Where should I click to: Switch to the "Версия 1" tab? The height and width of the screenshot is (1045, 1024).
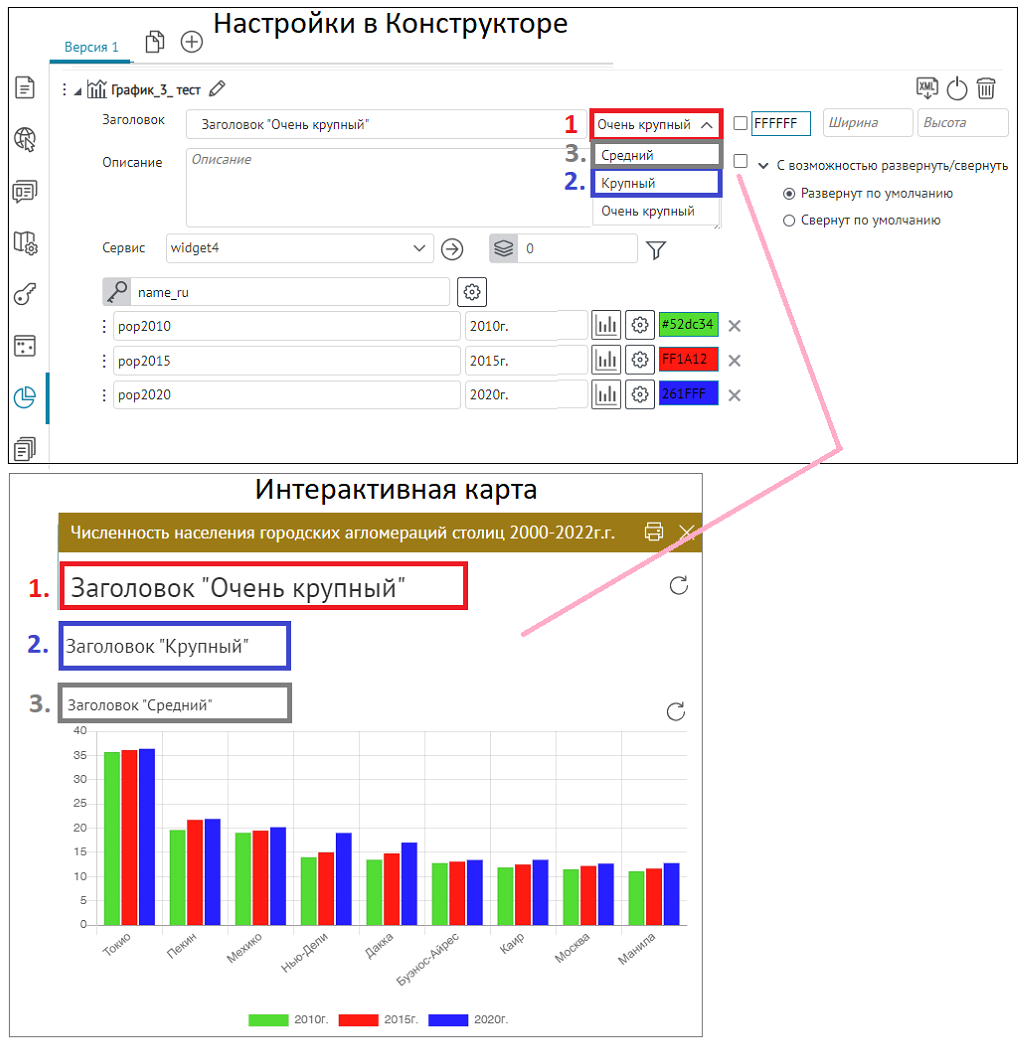[x=91, y=47]
